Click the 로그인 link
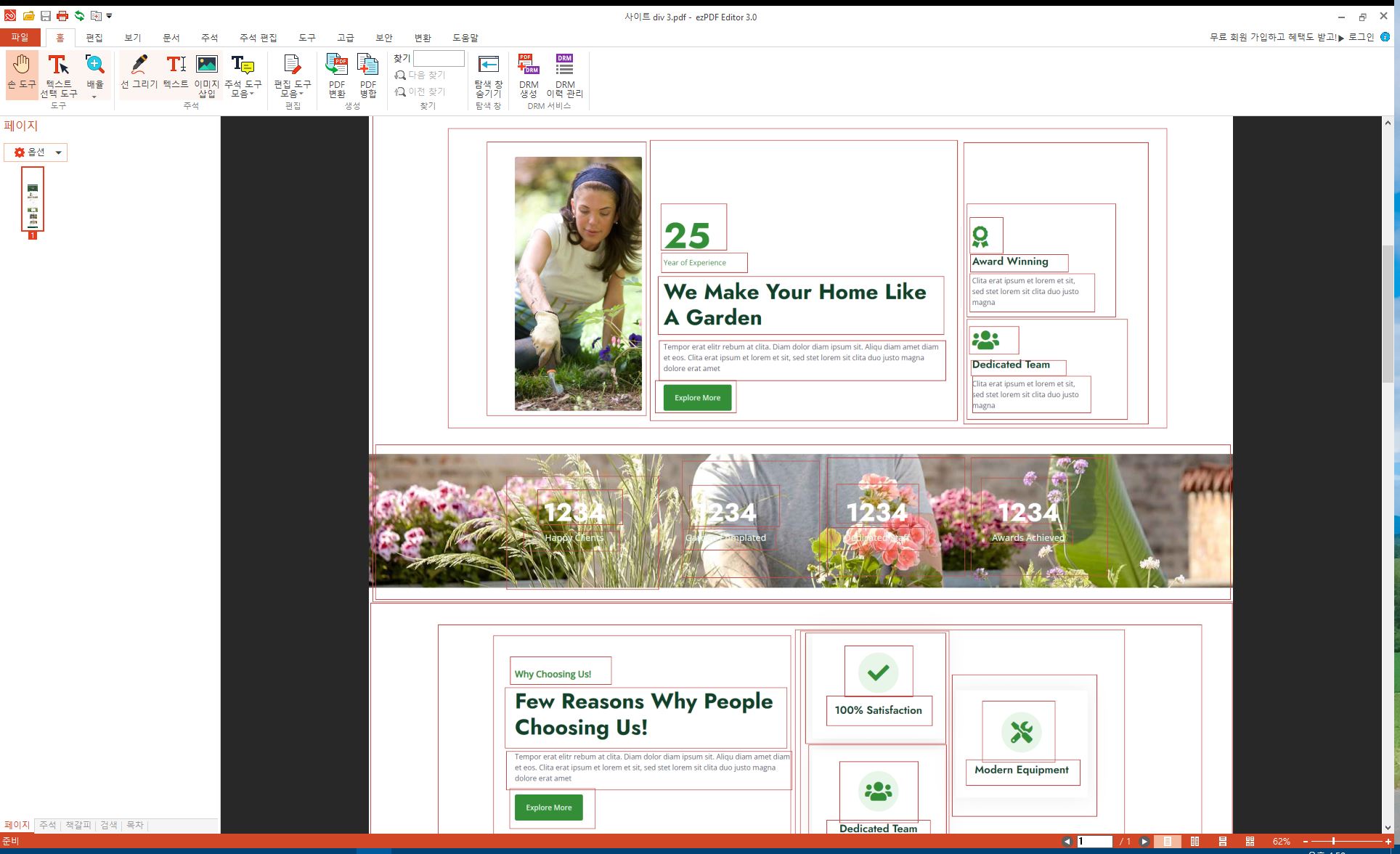Image resolution: width=1400 pixels, height=854 pixels. coord(1361,37)
